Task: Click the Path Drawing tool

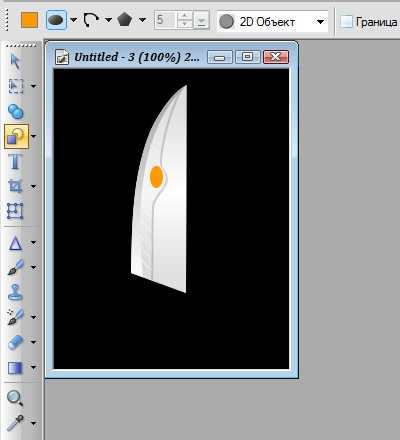Action: [15, 243]
